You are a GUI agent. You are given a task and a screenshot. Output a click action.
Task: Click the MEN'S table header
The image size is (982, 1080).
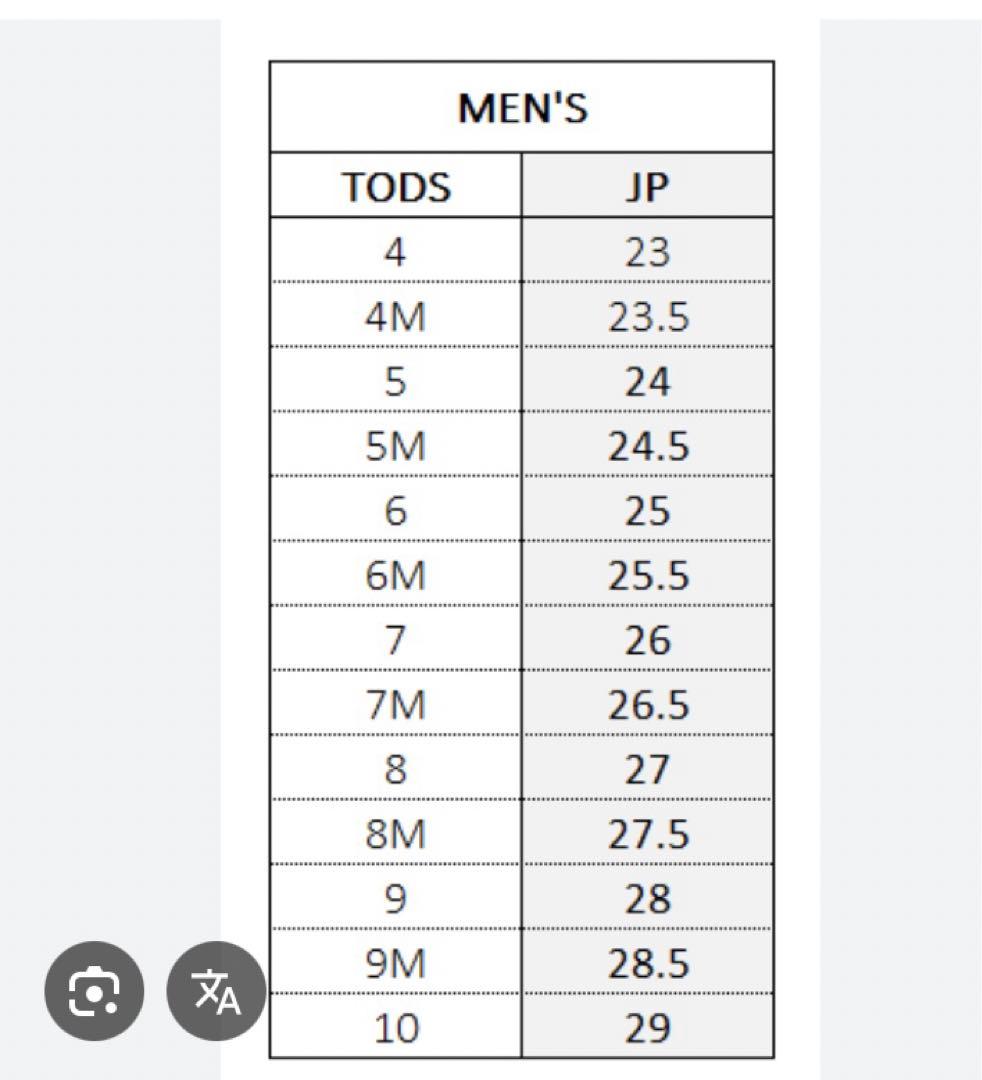521,108
